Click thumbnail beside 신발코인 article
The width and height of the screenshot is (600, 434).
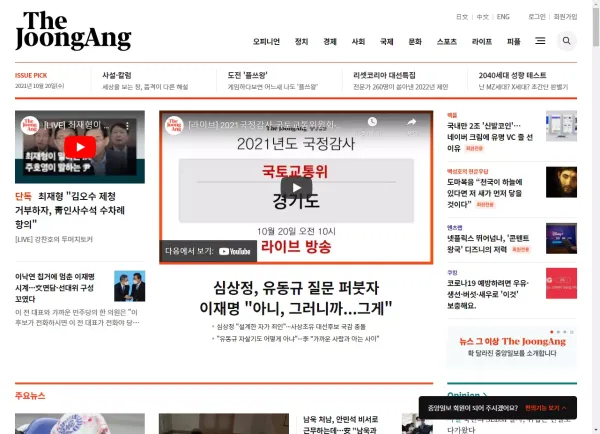pos(561,126)
